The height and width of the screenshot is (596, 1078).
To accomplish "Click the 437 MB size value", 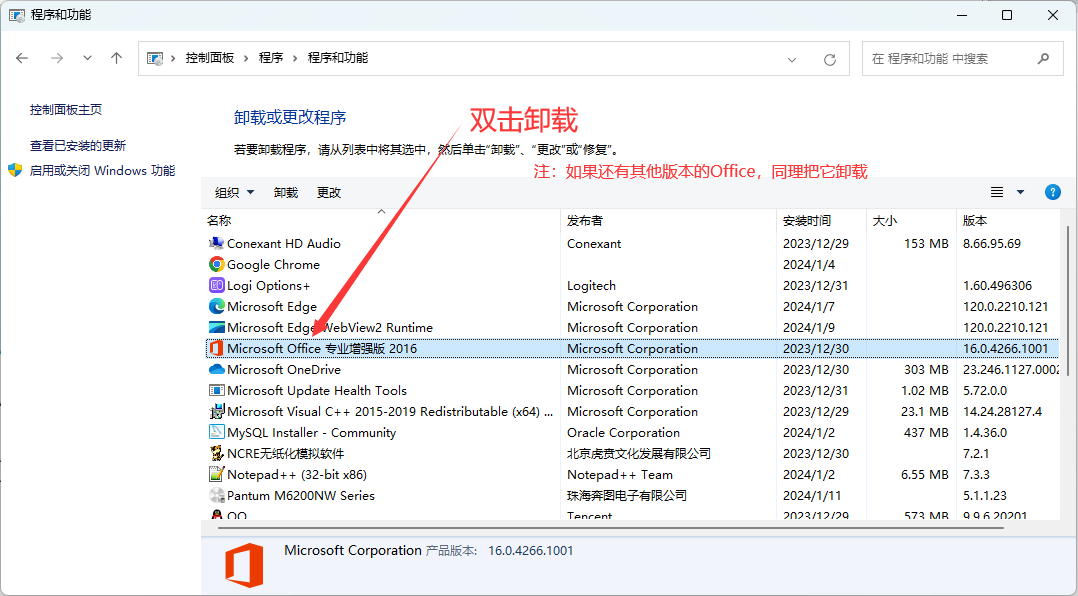I will point(926,432).
